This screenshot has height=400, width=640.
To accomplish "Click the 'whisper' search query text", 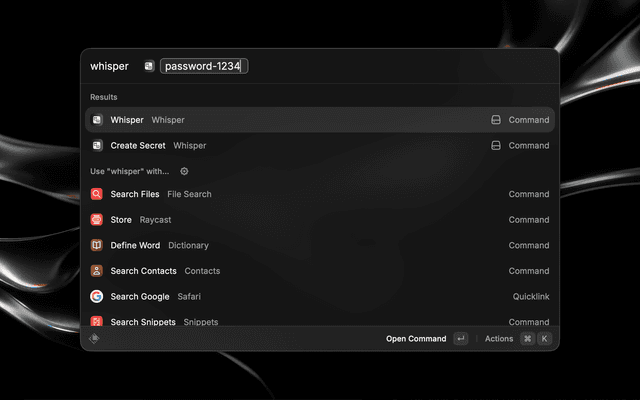I will (109, 66).
